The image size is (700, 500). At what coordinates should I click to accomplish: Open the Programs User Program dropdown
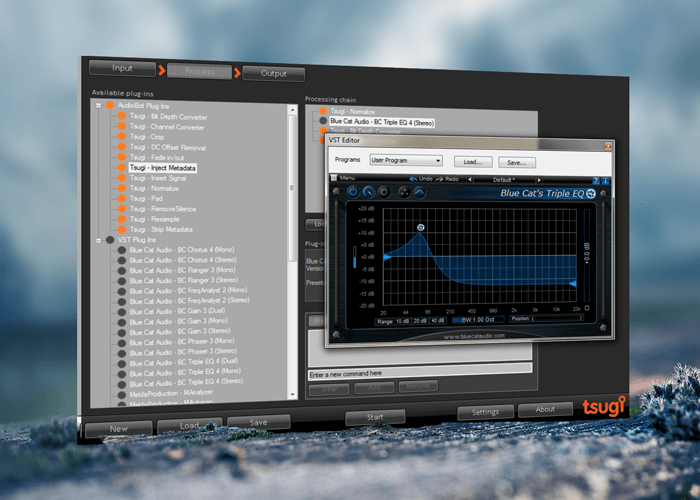pyautogui.click(x=406, y=160)
